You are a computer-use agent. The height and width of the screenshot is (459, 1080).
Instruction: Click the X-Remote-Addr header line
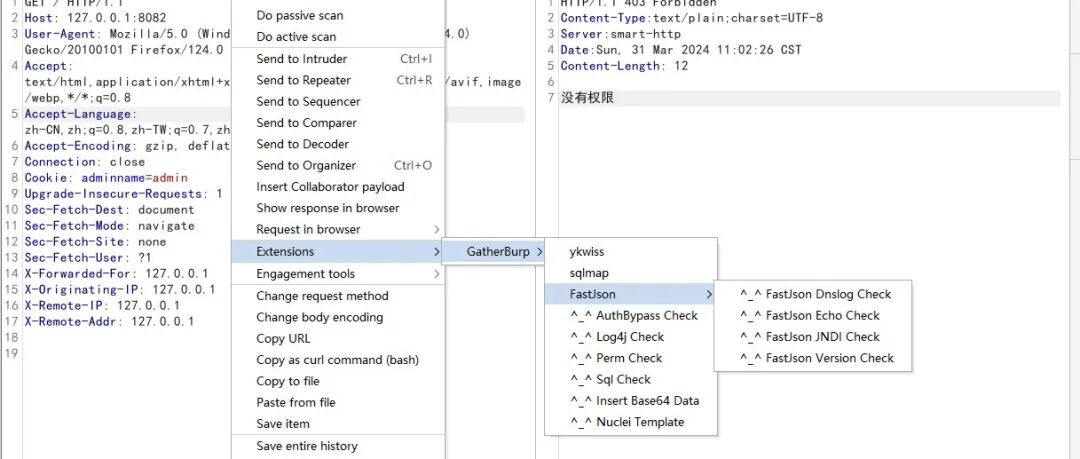pyautogui.click(x=109, y=321)
